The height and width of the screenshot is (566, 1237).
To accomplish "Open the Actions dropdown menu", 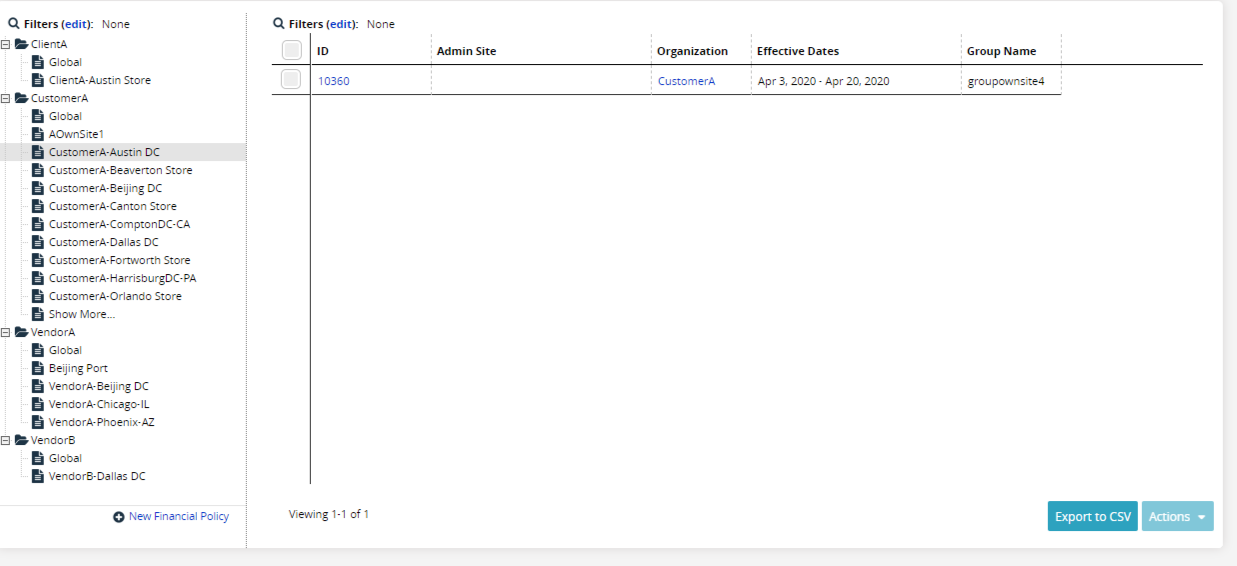I will click(x=1177, y=516).
